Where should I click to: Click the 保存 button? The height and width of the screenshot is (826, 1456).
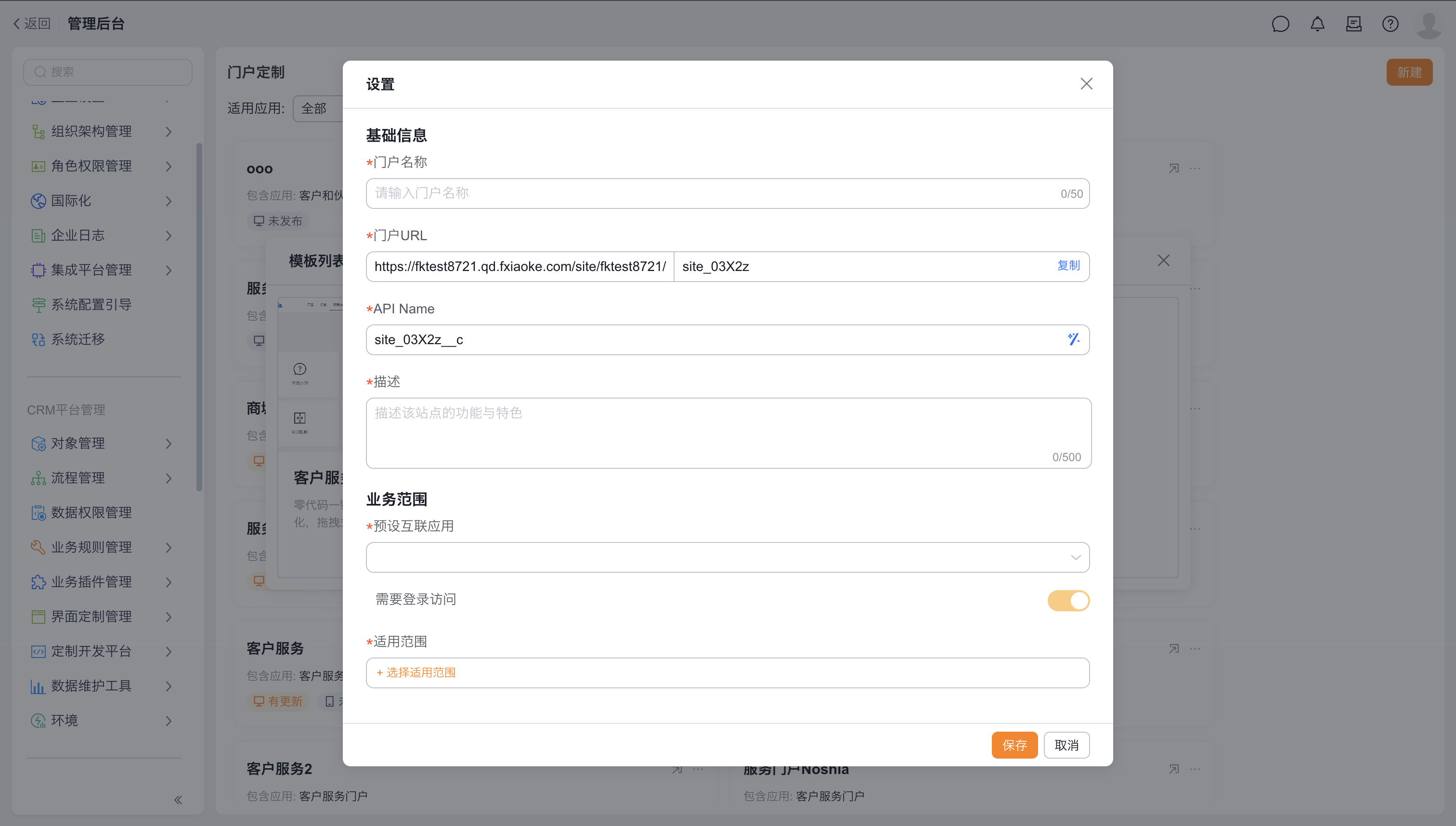(x=1014, y=745)
